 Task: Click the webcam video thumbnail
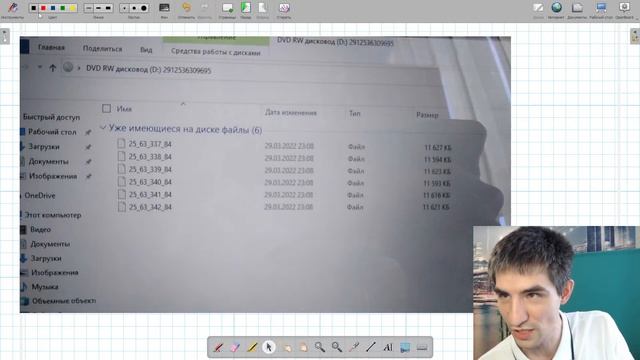tap(556, 293)
